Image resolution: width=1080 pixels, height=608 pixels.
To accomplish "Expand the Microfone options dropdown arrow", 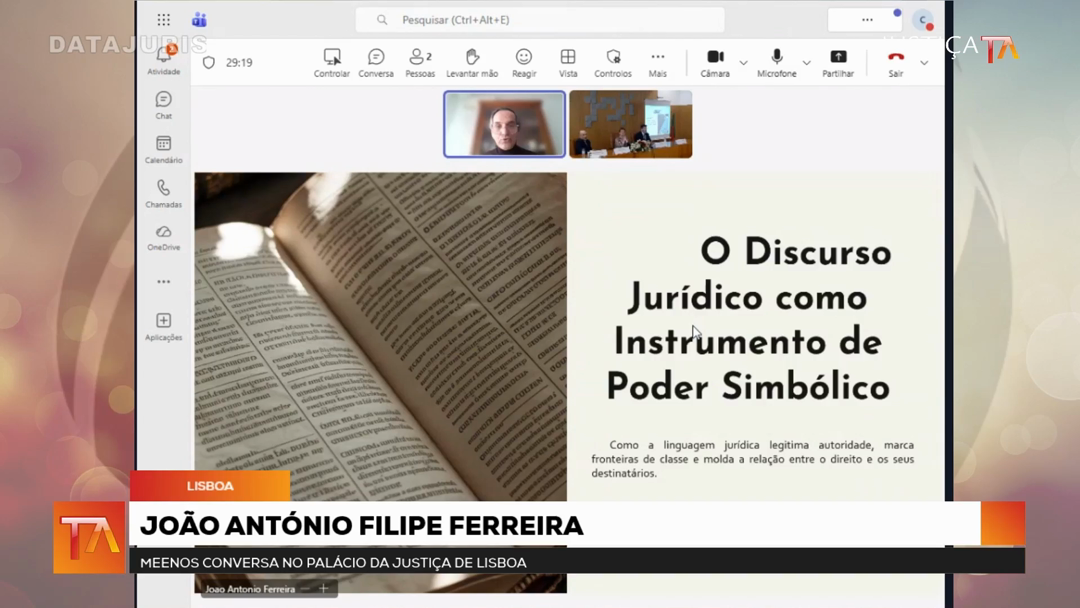I will (806, 63).
